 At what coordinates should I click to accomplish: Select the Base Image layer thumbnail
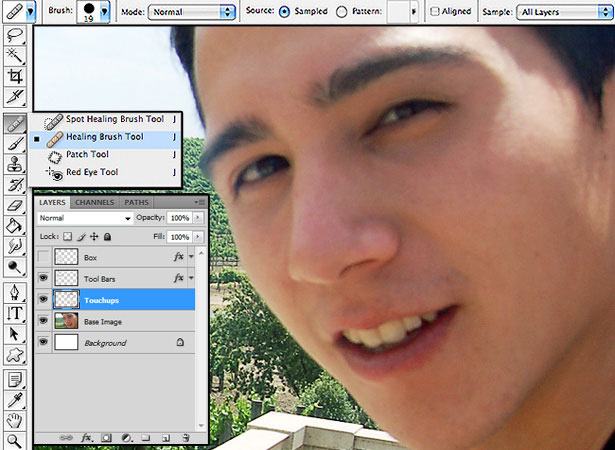[x=66, y=321]
